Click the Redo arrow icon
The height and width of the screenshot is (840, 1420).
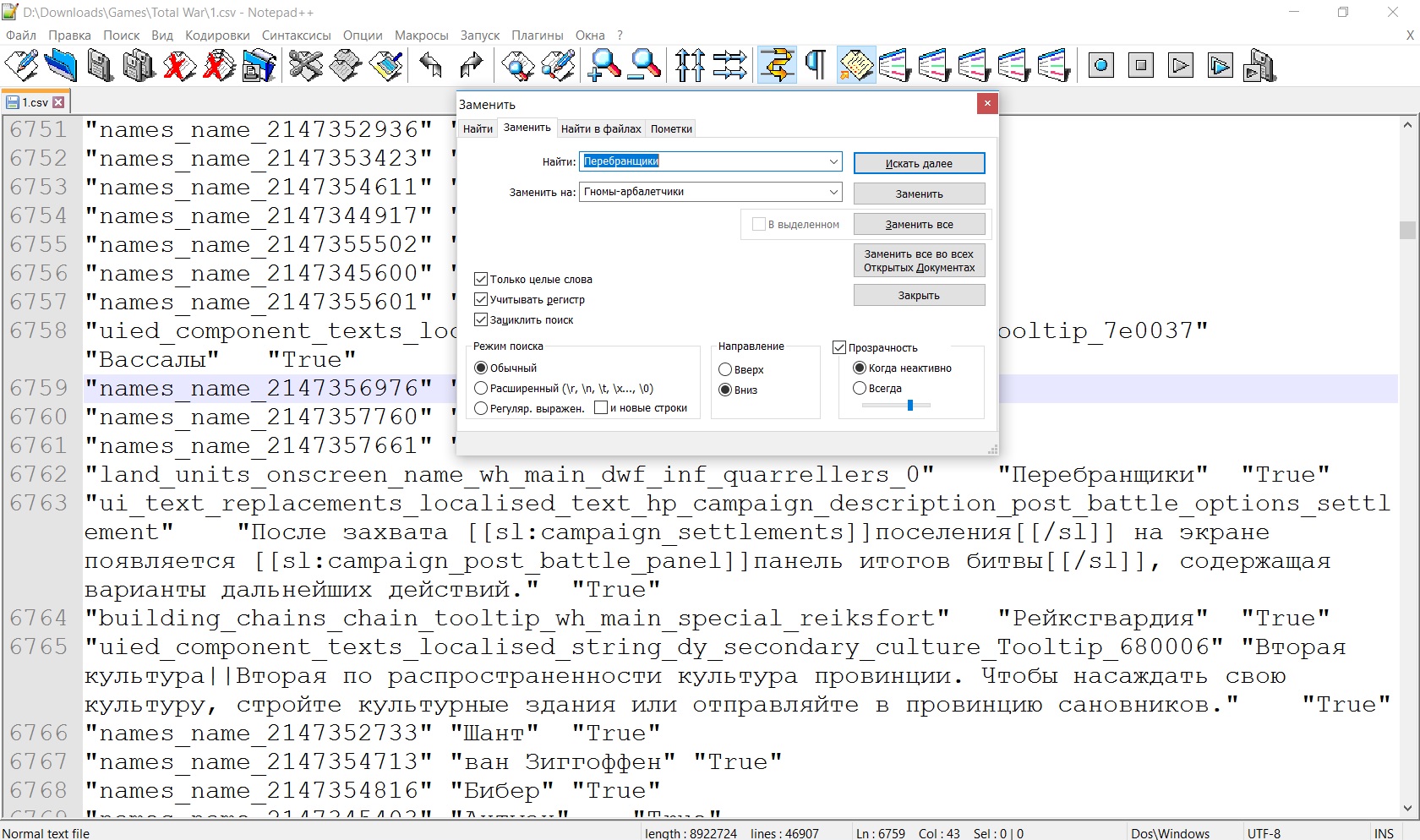[471, 65]
